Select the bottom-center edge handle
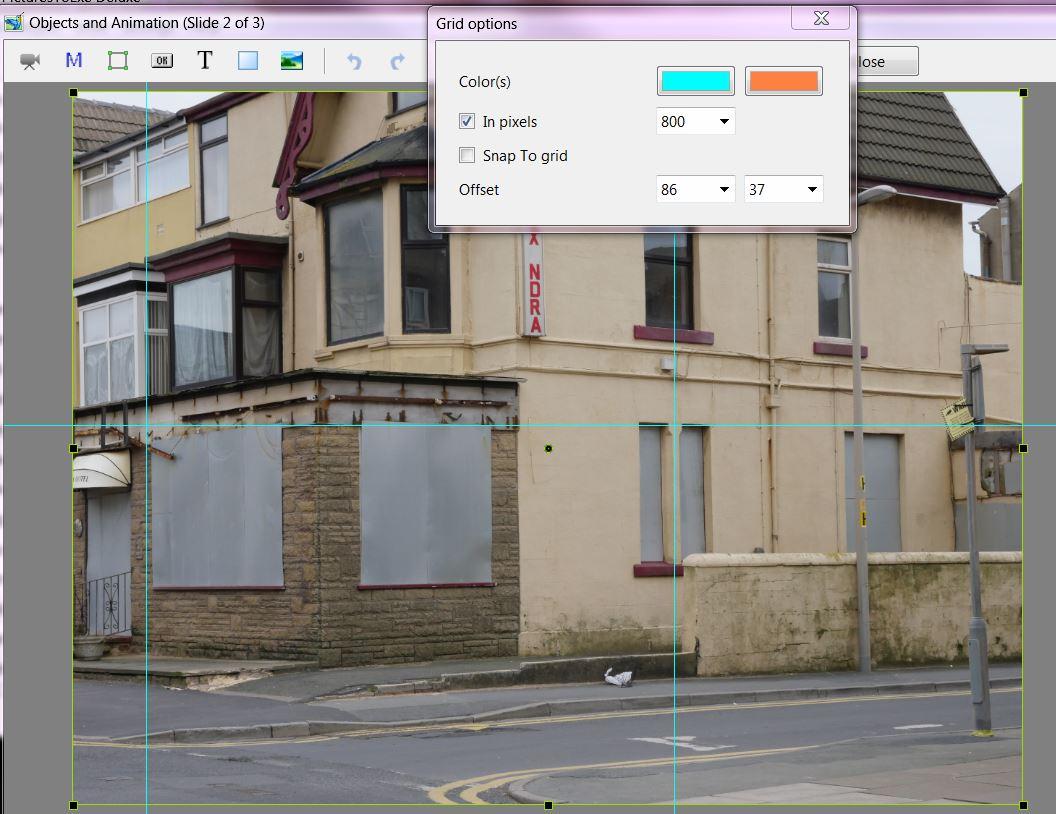The height and width of the screenshot is (814, 1056). click(548, 805)
